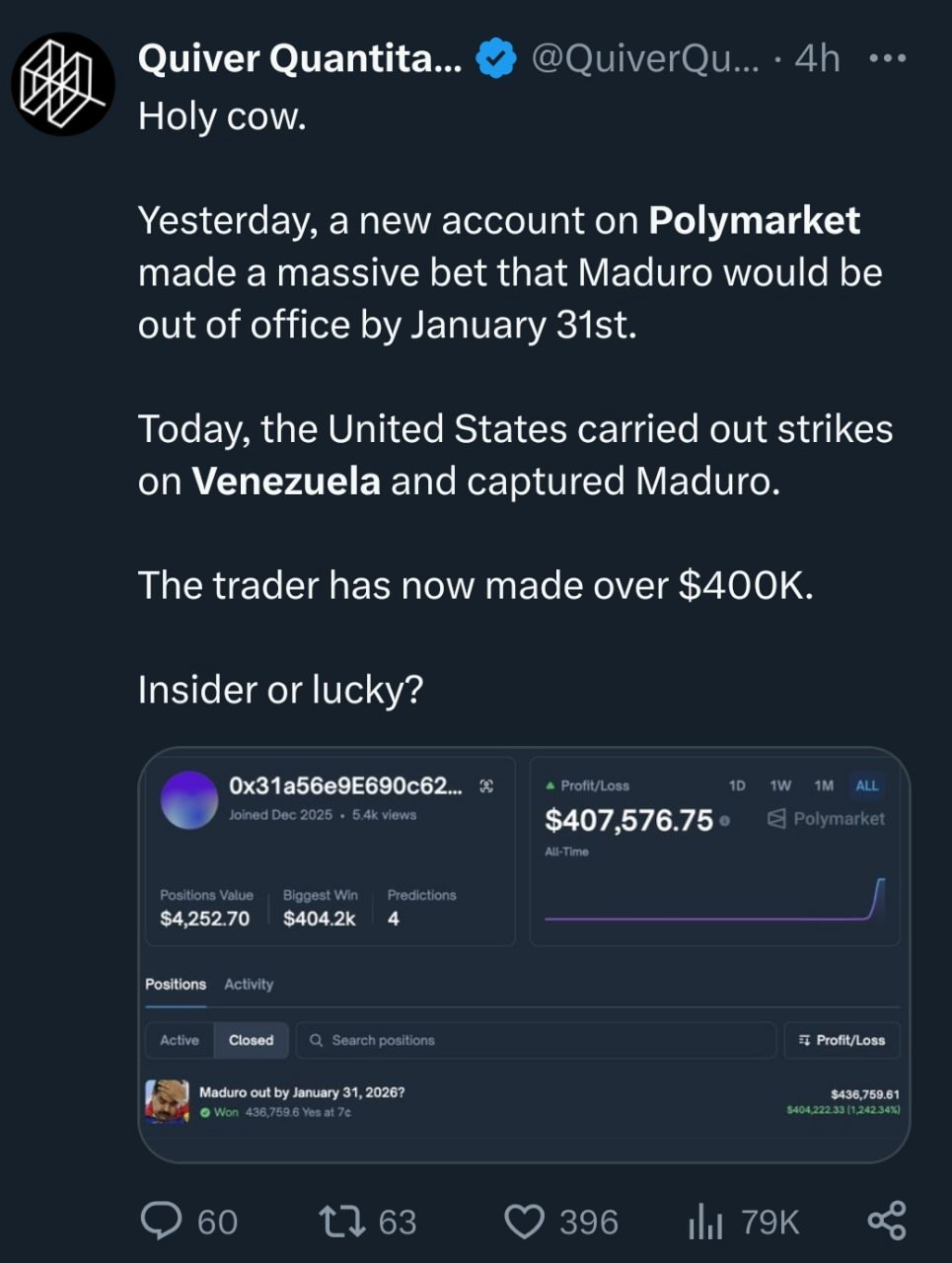Like the post with heart icon
The width and height of the screenshot is (952, 1263).
pos(524,1222)
